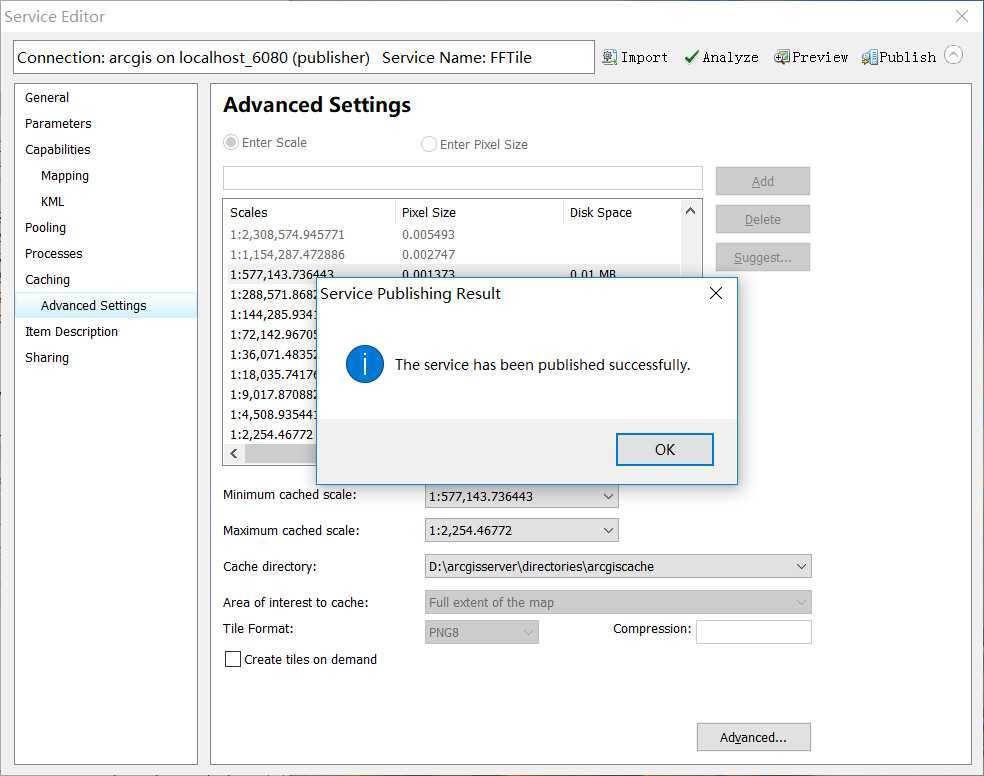
Task: Switch to the Pooling page
Action: pos(45,227)
